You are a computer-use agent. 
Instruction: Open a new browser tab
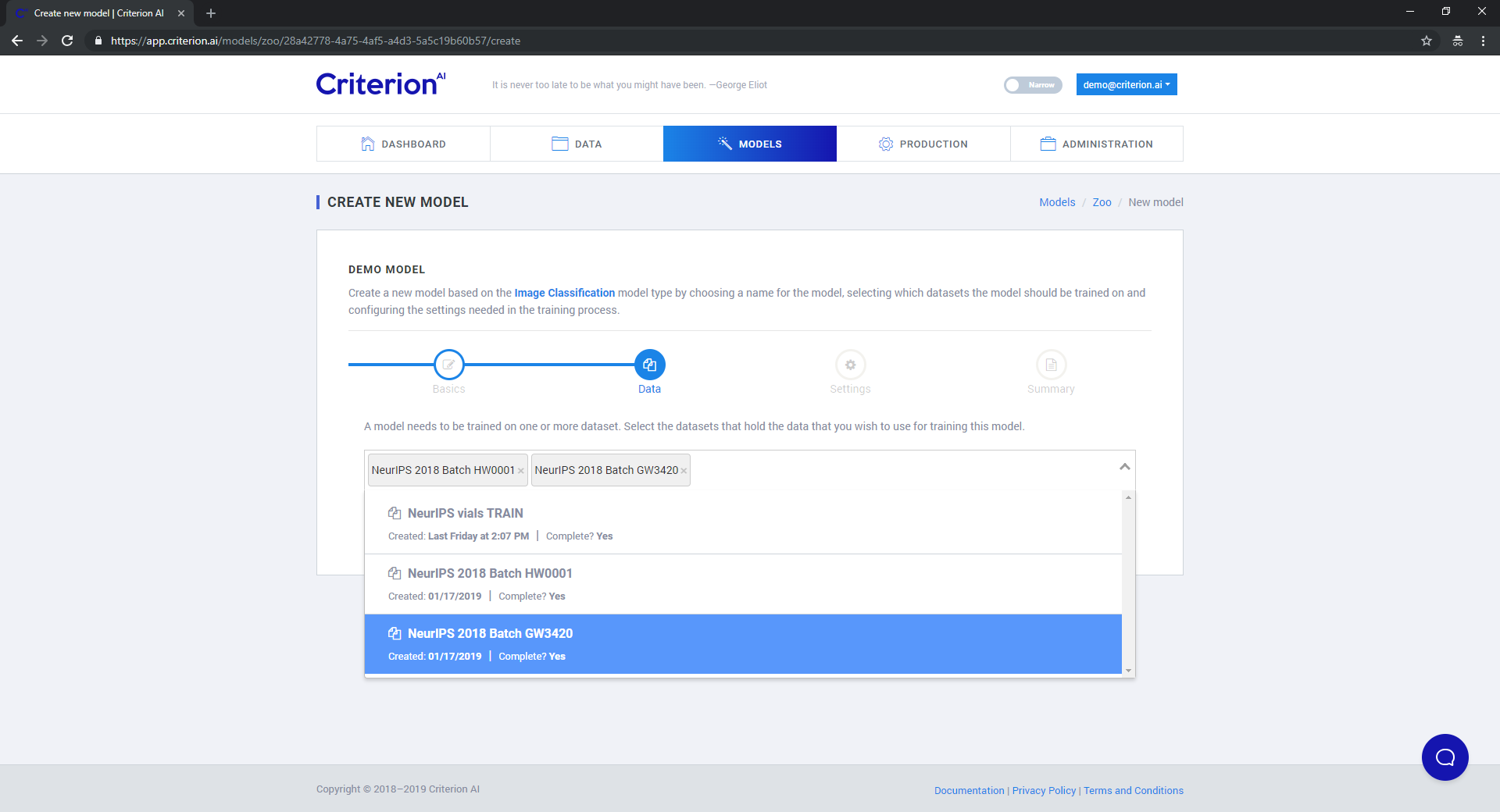pos(211,13)
